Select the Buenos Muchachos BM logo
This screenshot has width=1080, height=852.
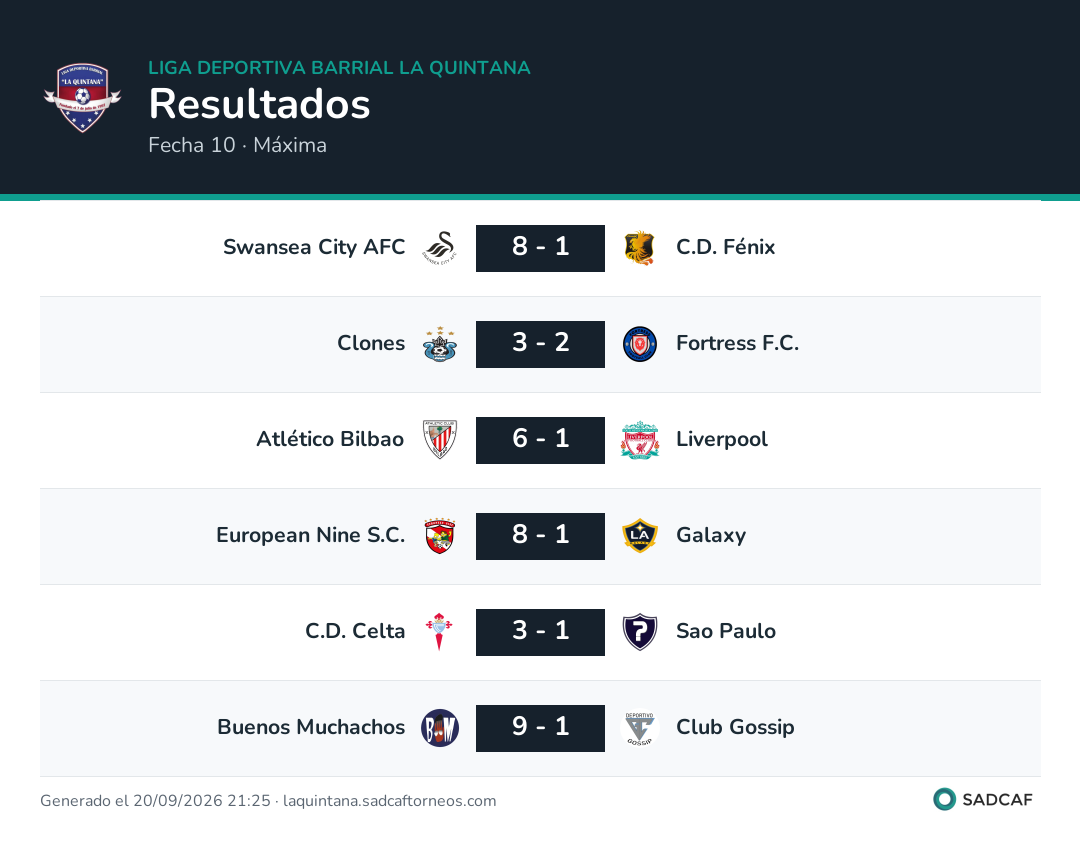439,728
